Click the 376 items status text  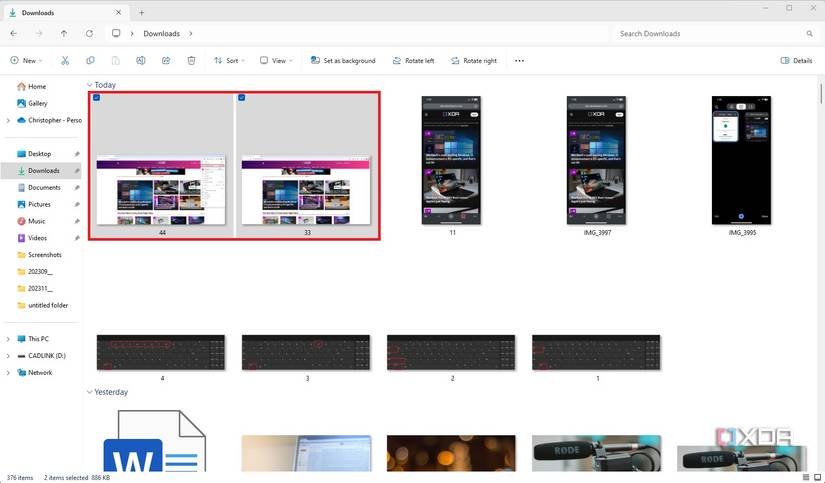[x=20, y=478]
